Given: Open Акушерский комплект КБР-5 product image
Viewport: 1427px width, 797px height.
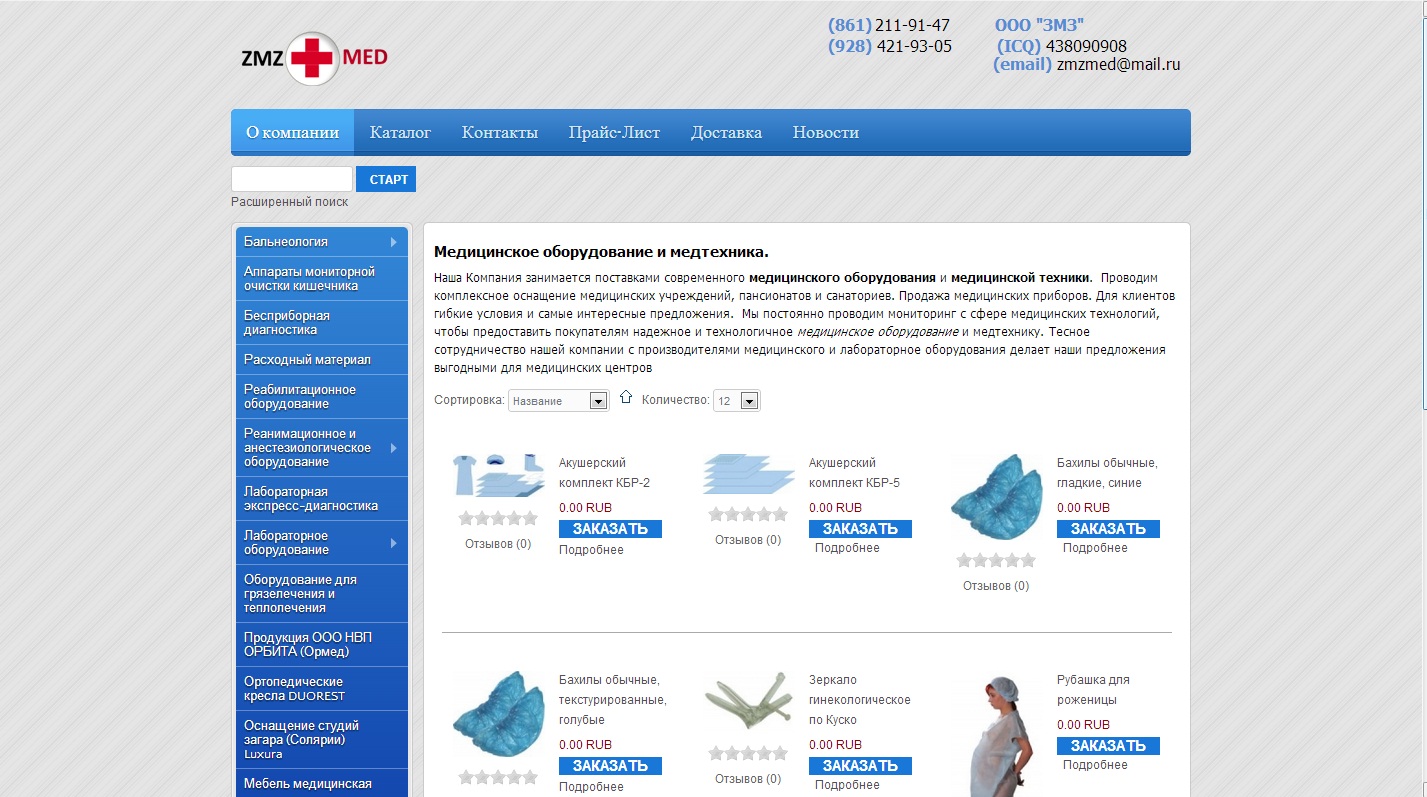Looking at the screenshot, I should pyautogui.click(x=748, y=474).
